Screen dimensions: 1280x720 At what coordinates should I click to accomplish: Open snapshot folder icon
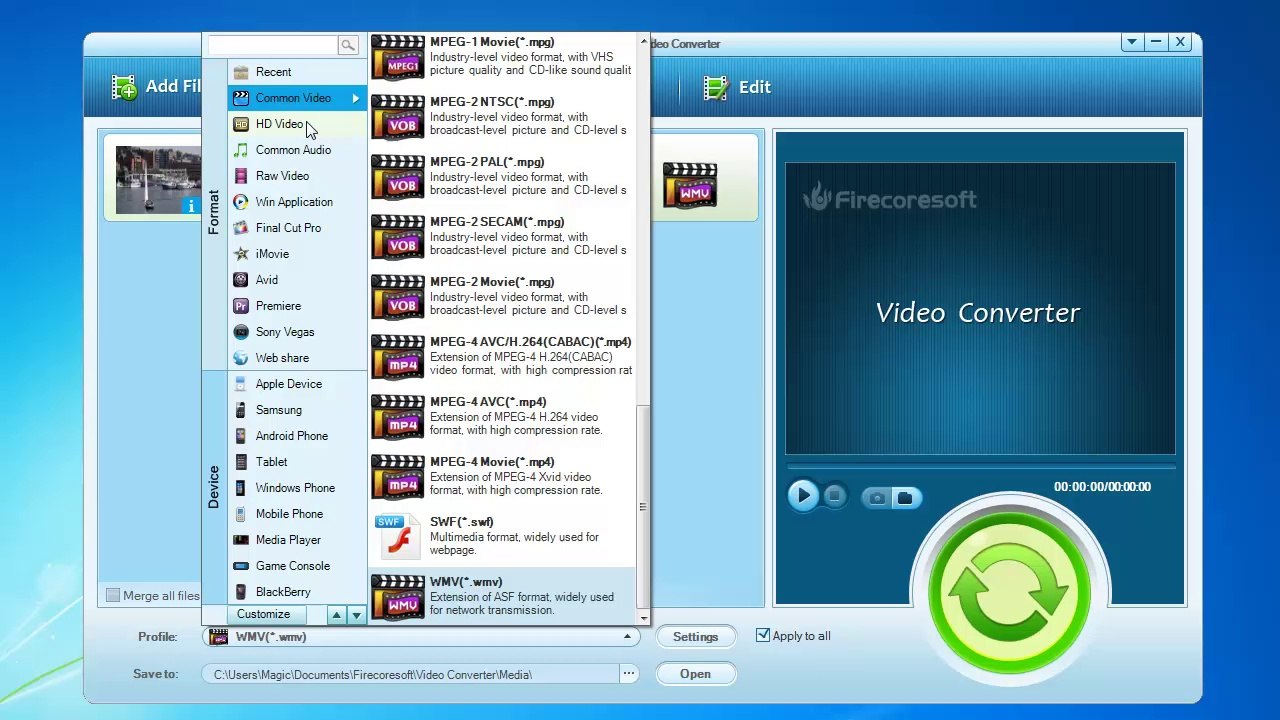pos(905,497)
